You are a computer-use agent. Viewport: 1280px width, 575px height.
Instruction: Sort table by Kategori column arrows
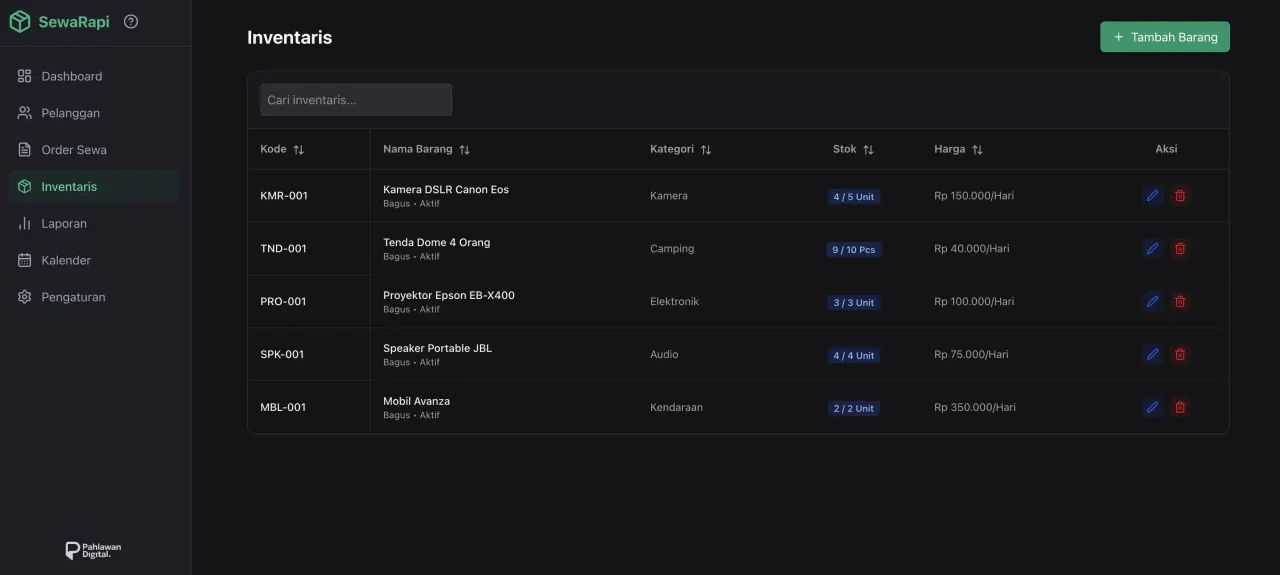tap(705, 150)
